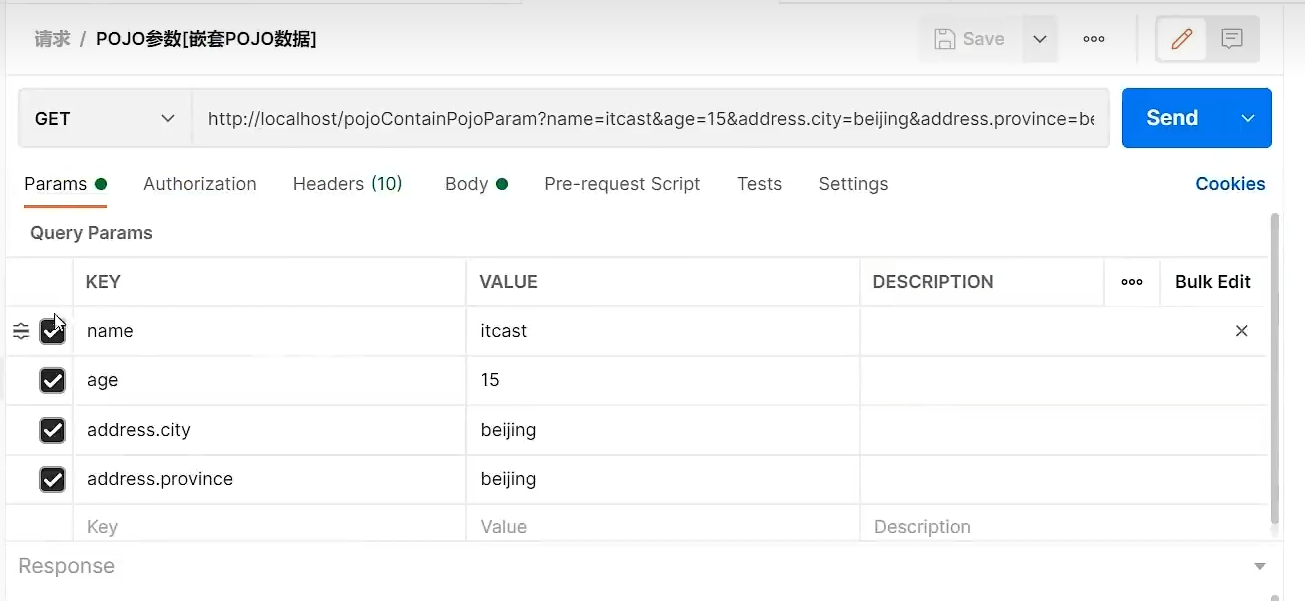1305x601 pixels.
Task: Switch to the Headers tab
Action: pos(347,184)
